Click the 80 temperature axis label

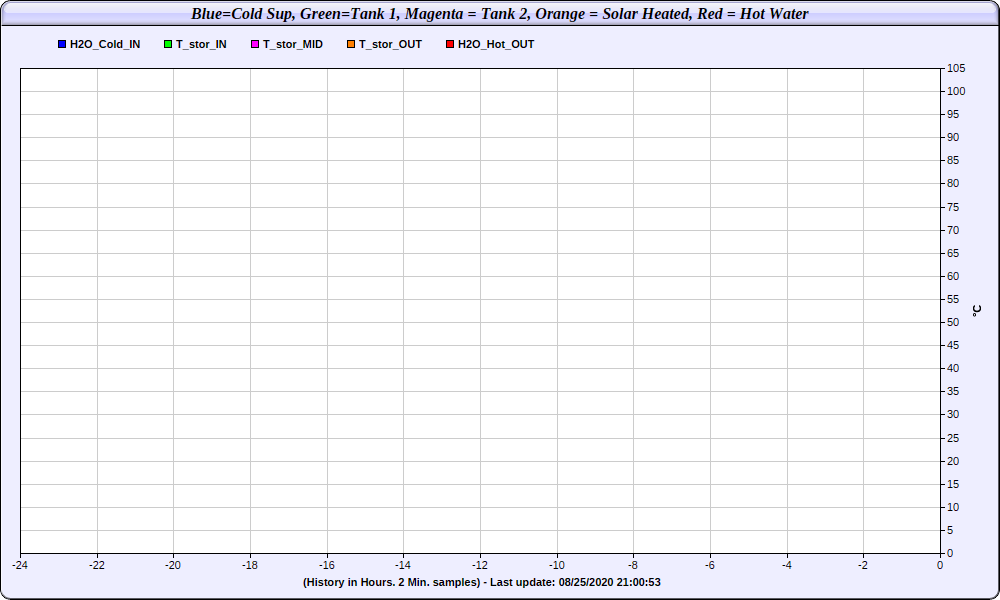(953, 183)
